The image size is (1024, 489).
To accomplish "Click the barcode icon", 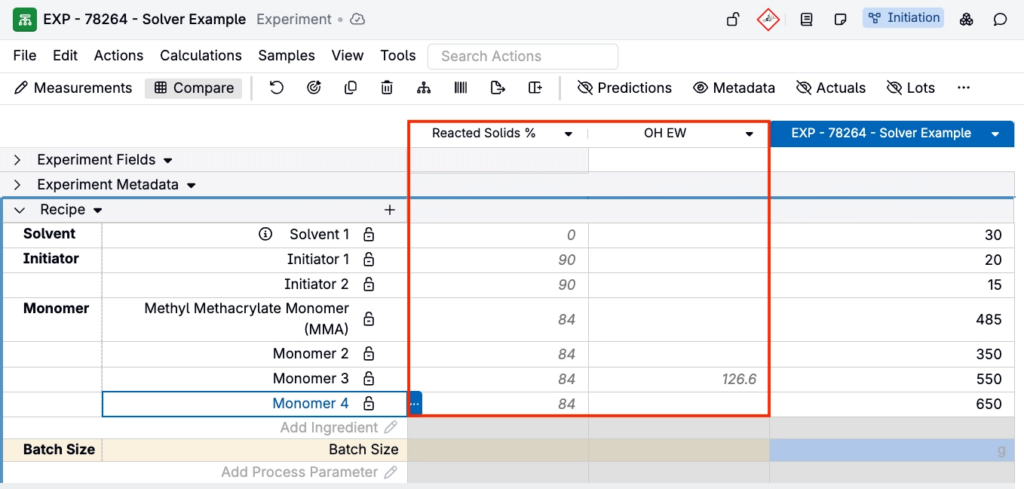I will (x=460, y=87).
